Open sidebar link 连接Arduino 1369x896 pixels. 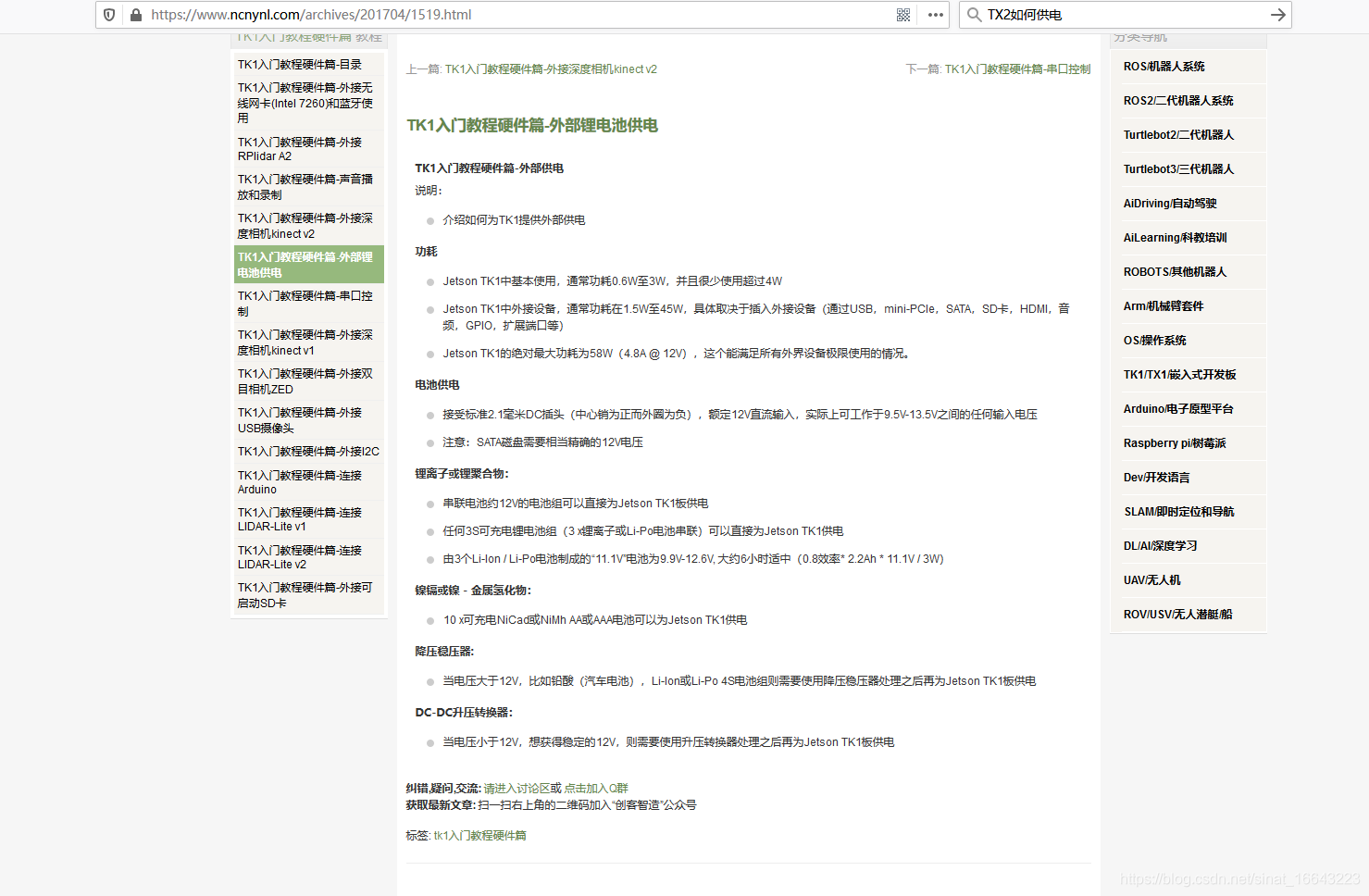300,482
